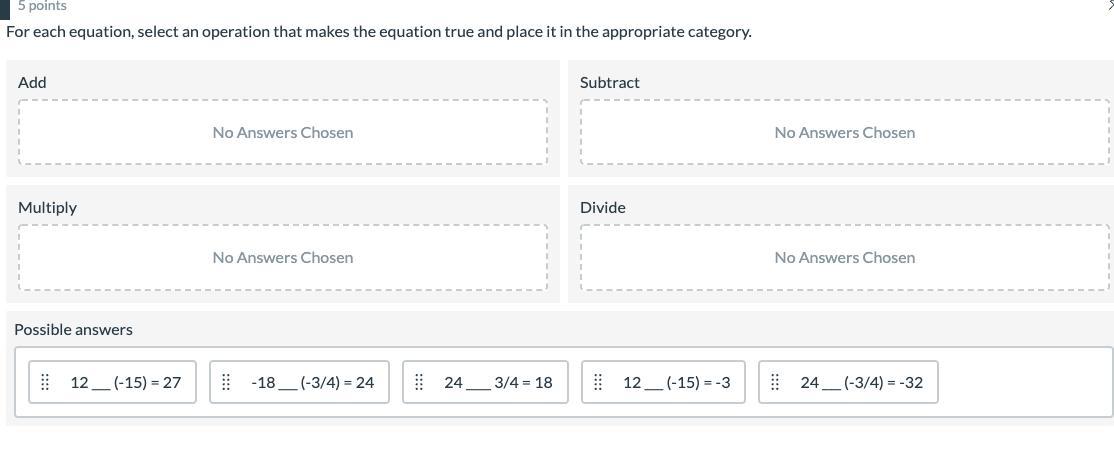Click drag handle of 12 __ (-15) = -3
The width and height of the screenshot is (1114, 451).
[x=597, y=382]
